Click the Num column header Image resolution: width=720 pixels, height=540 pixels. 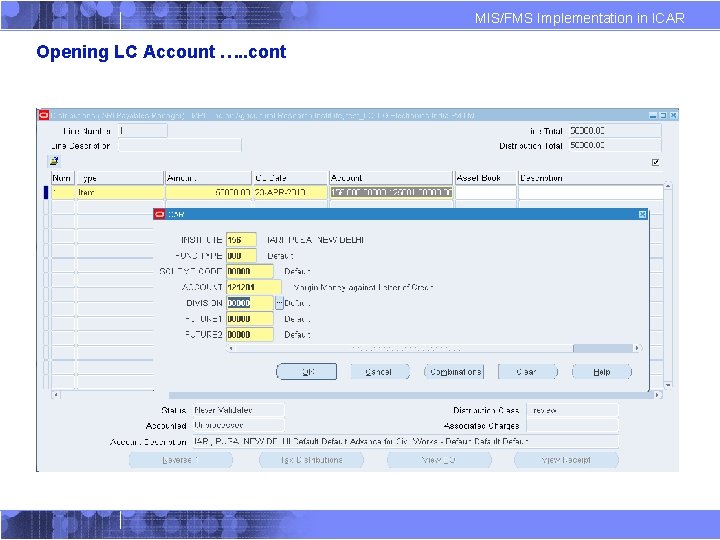[62, 178]
